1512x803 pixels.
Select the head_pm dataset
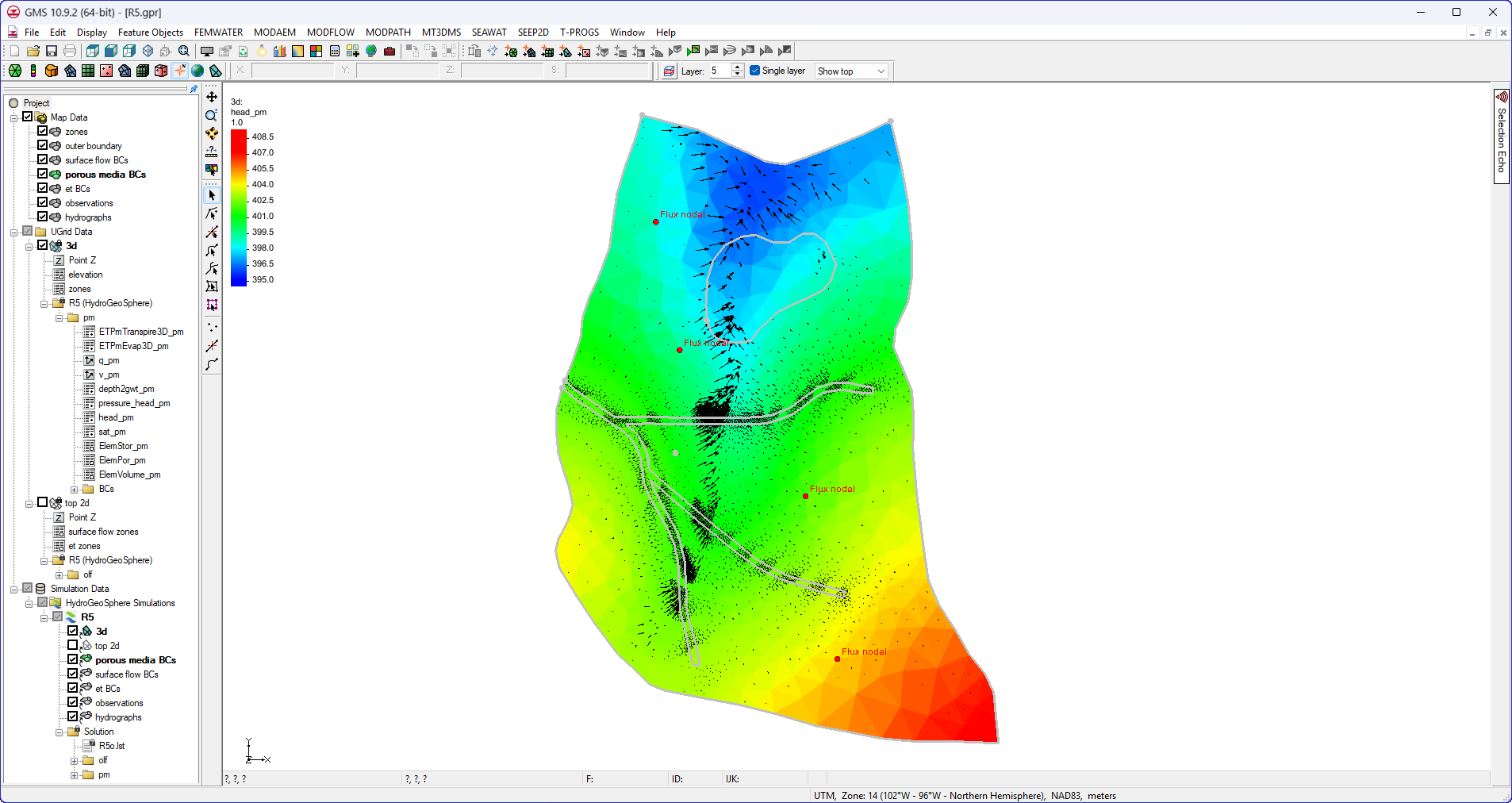(116, 417)
